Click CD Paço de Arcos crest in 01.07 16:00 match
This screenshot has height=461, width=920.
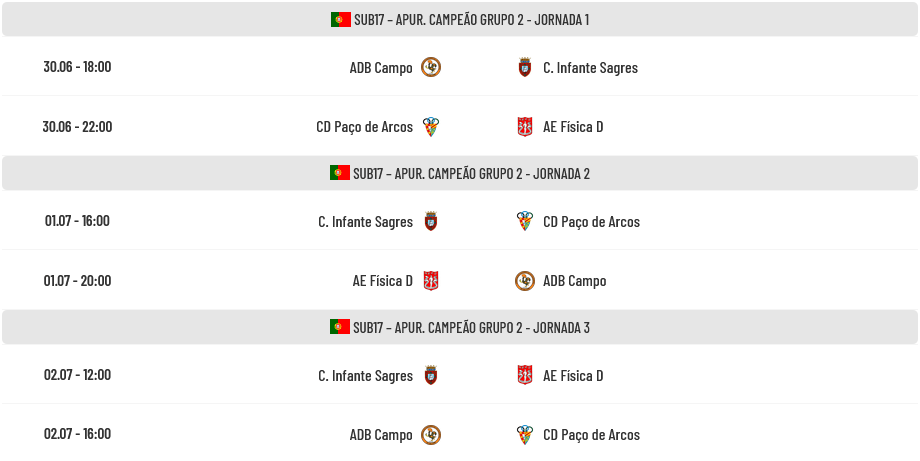pyautogui.click(x=525, y=222)
